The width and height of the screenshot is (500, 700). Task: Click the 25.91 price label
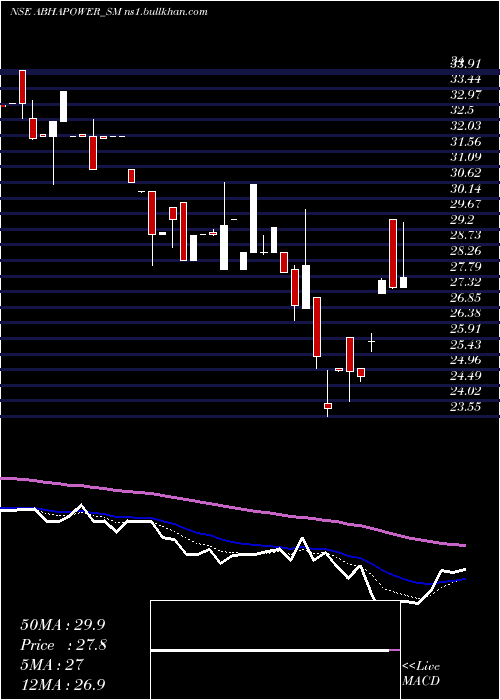point(466,329)
